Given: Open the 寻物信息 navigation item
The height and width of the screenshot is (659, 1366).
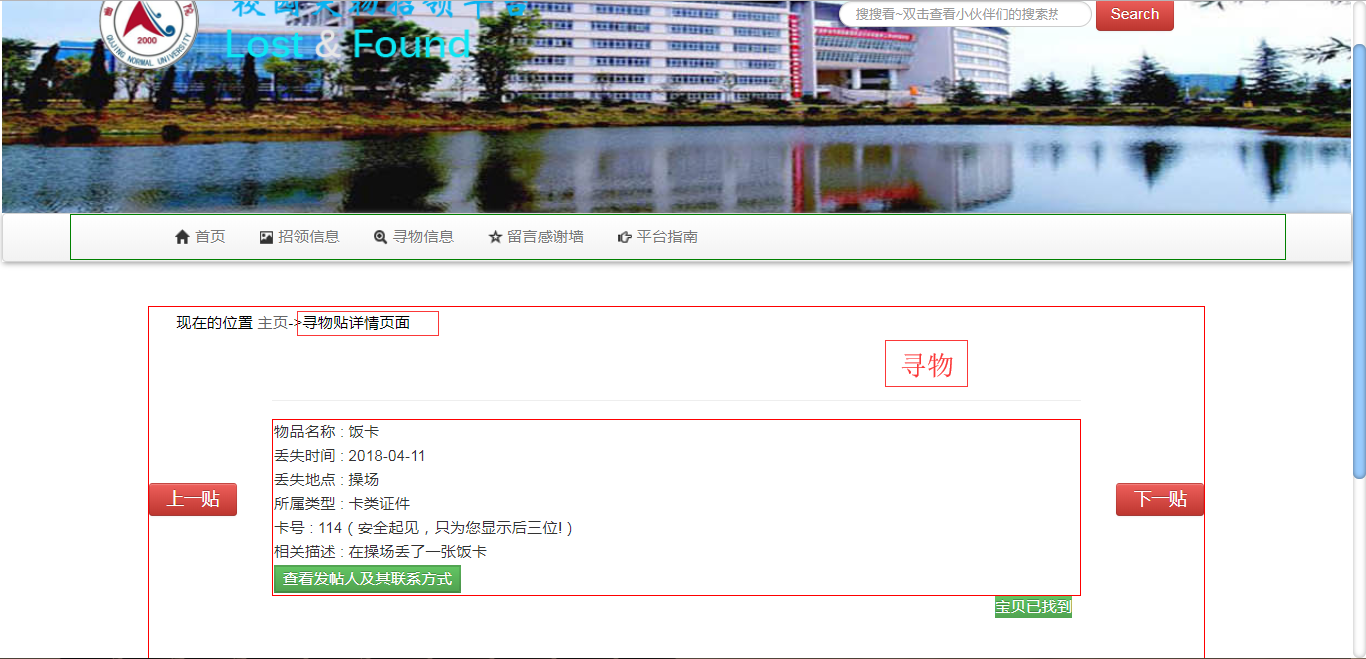Looking at the screenshot, I should [414, 237].
